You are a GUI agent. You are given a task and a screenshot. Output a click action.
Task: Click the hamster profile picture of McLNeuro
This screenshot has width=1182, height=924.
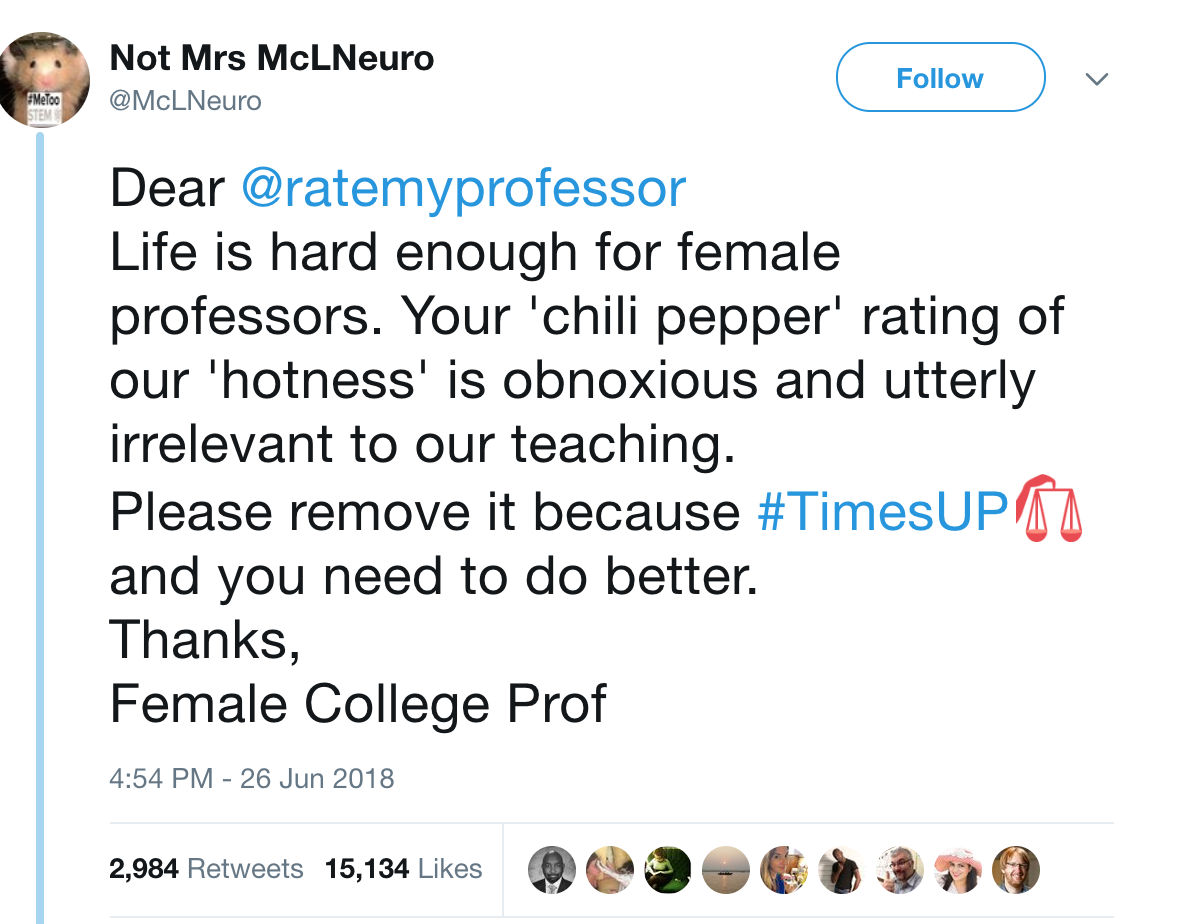45,80
